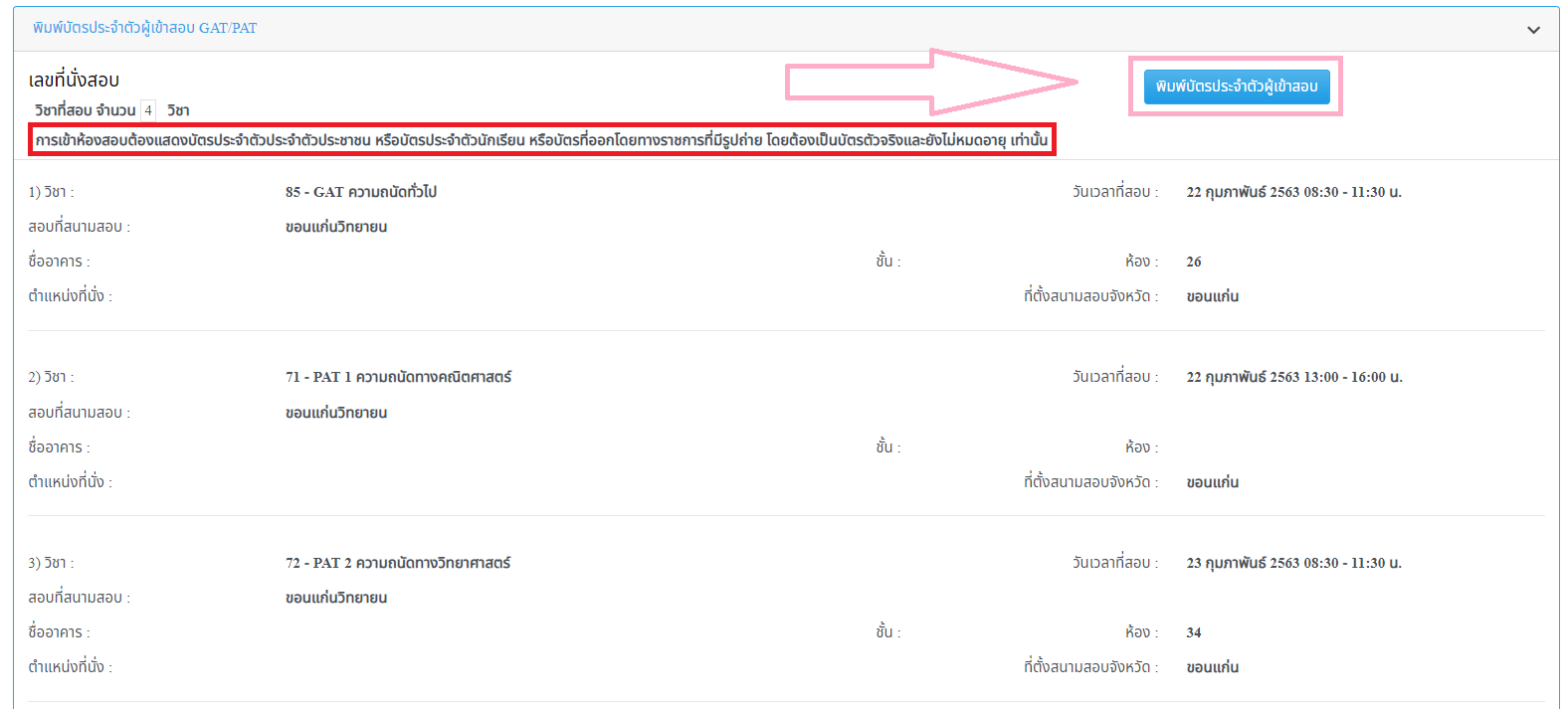Click the 'ตำแหน่งที่นั่ง :' label in the PAT 2 block
1568x709 pixels.
[x=70, y=667]
